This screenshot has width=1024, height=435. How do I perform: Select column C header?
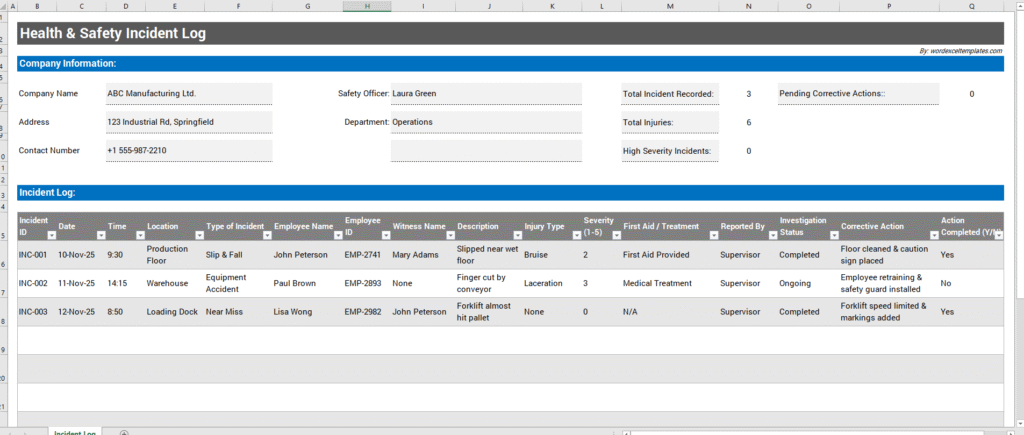(81, 6)
